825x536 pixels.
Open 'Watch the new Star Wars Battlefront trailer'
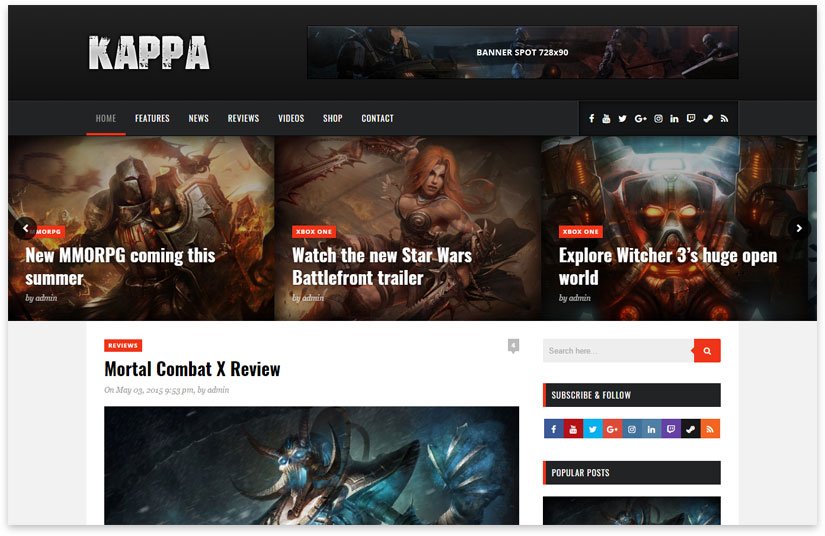382,267
